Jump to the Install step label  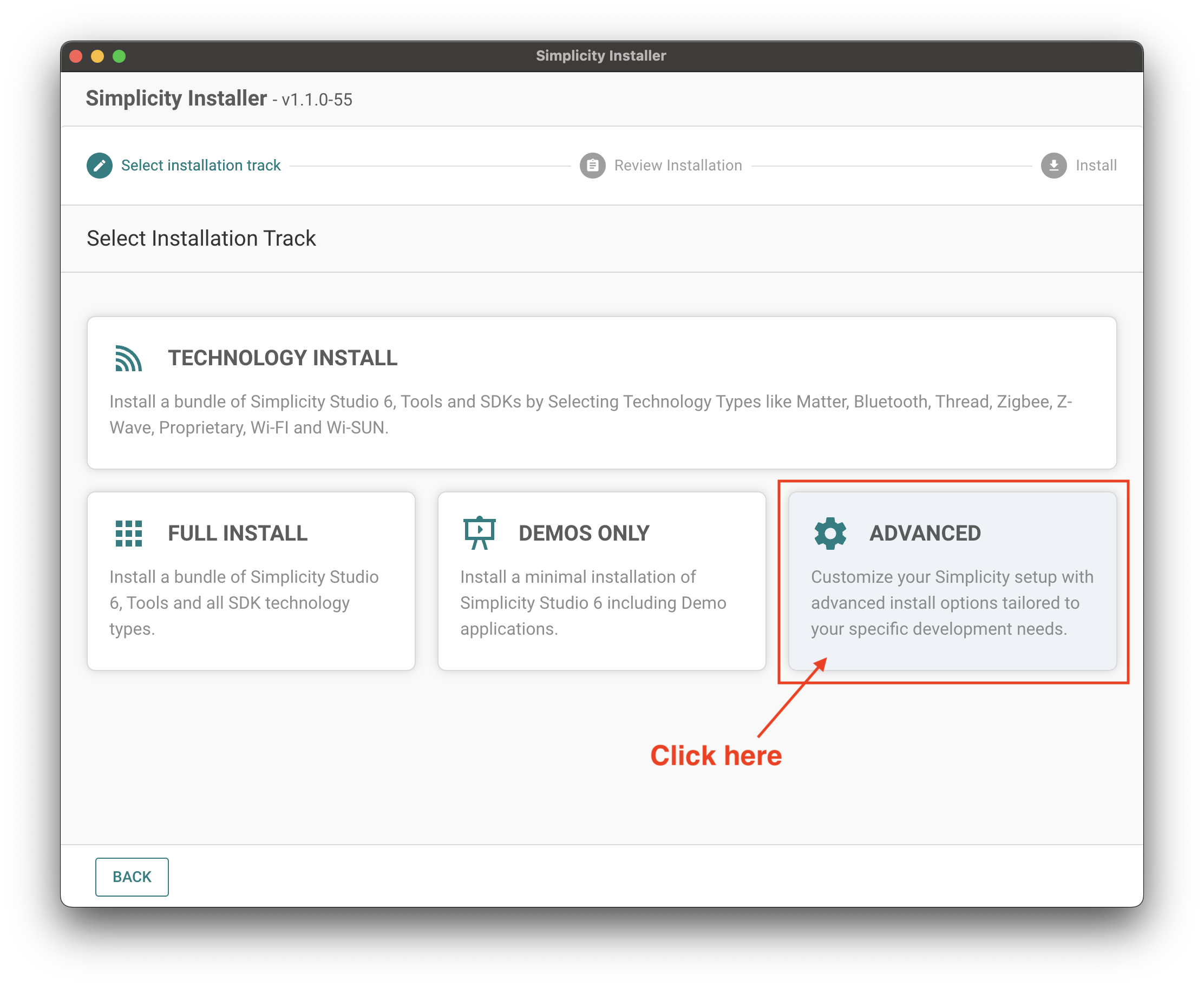[1096, 166]
